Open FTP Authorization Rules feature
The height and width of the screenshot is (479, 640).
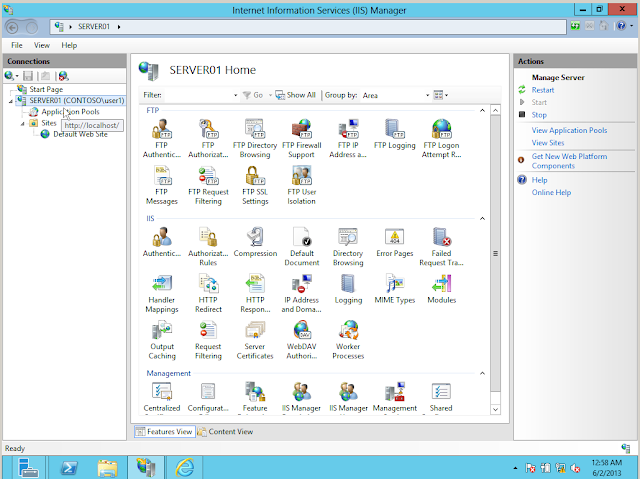click(x=208, y=138)
